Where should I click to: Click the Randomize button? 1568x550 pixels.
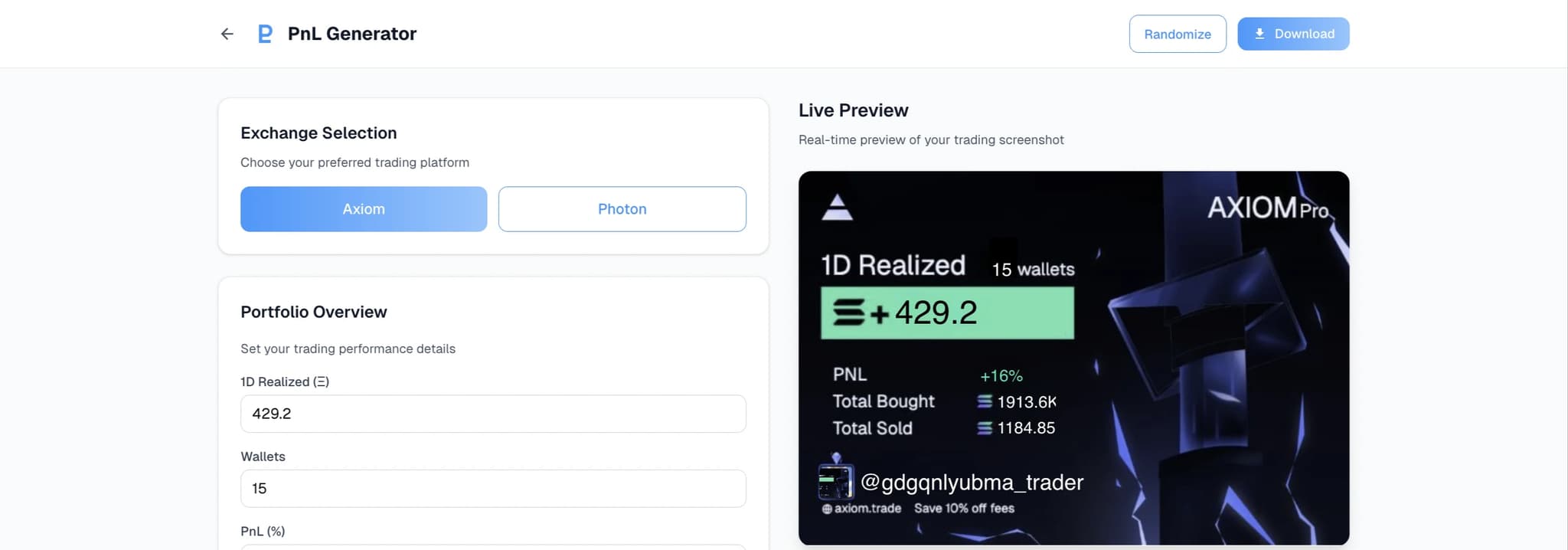coord(1178,34)
